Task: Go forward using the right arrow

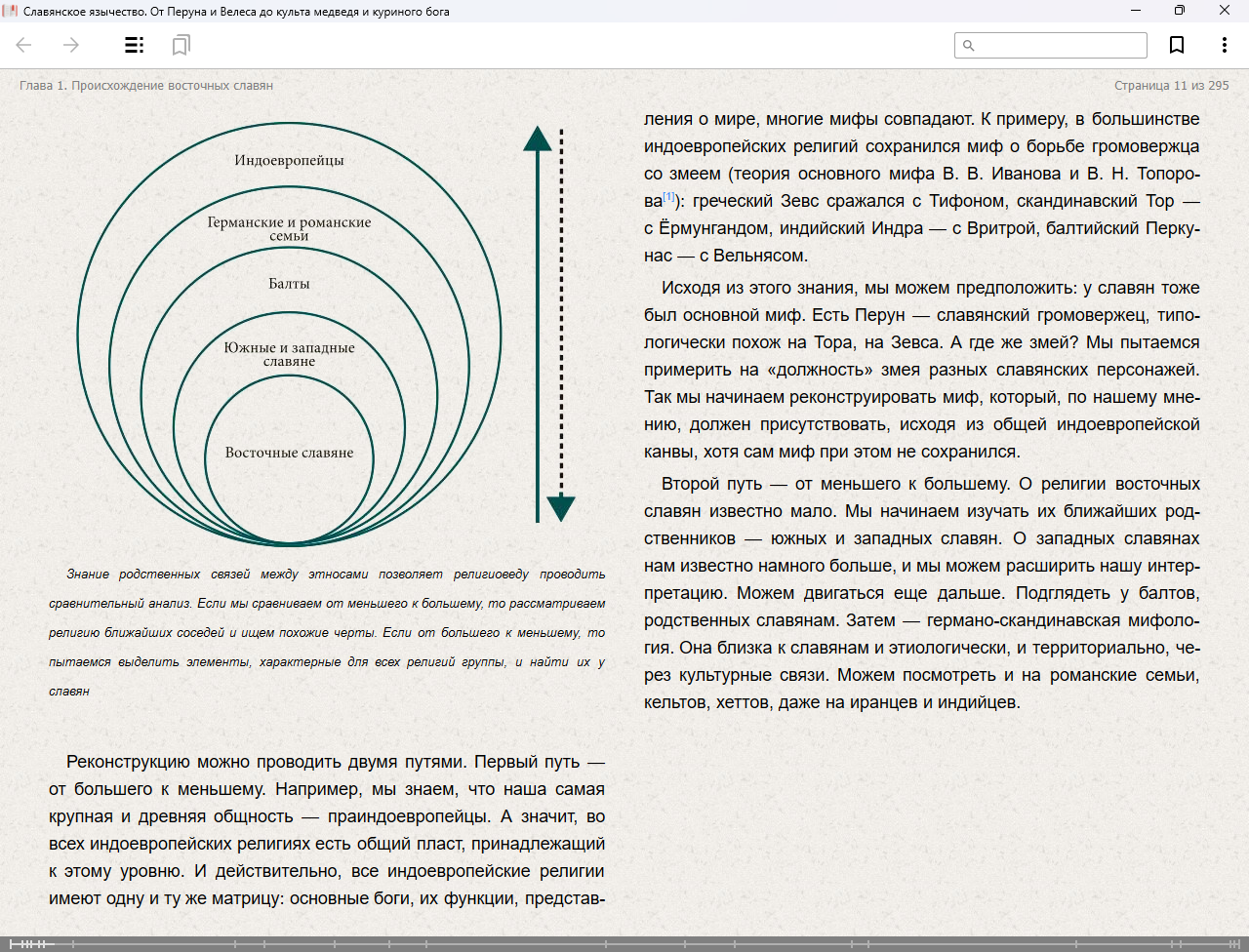Action: point(71,45)
